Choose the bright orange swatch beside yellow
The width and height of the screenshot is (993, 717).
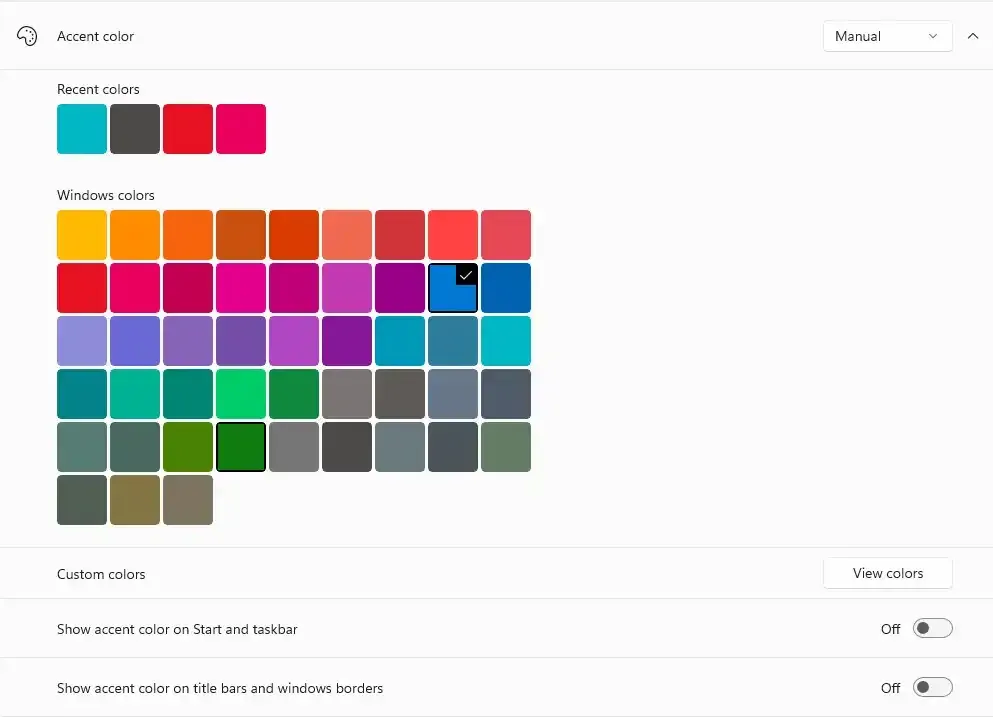point(135,235)
